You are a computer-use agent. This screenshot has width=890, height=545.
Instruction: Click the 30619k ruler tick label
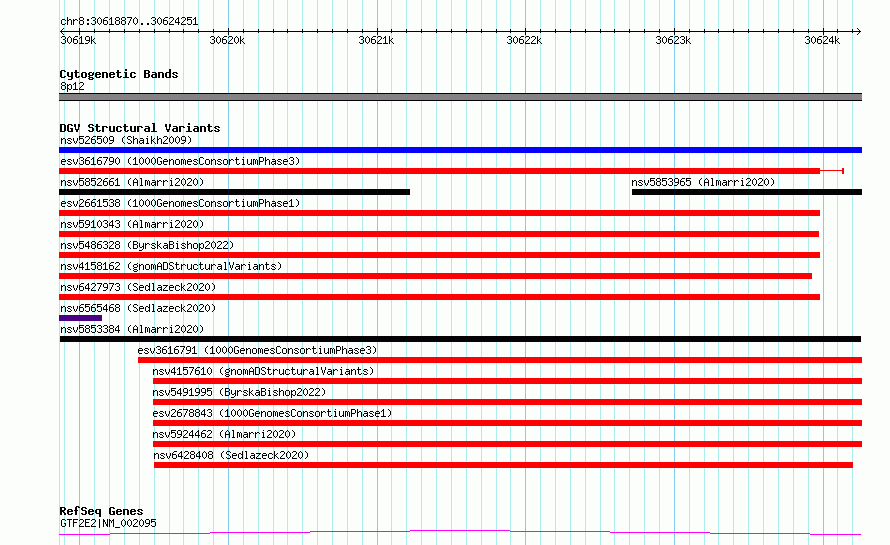pyautogui.click(x=78, y=40)
